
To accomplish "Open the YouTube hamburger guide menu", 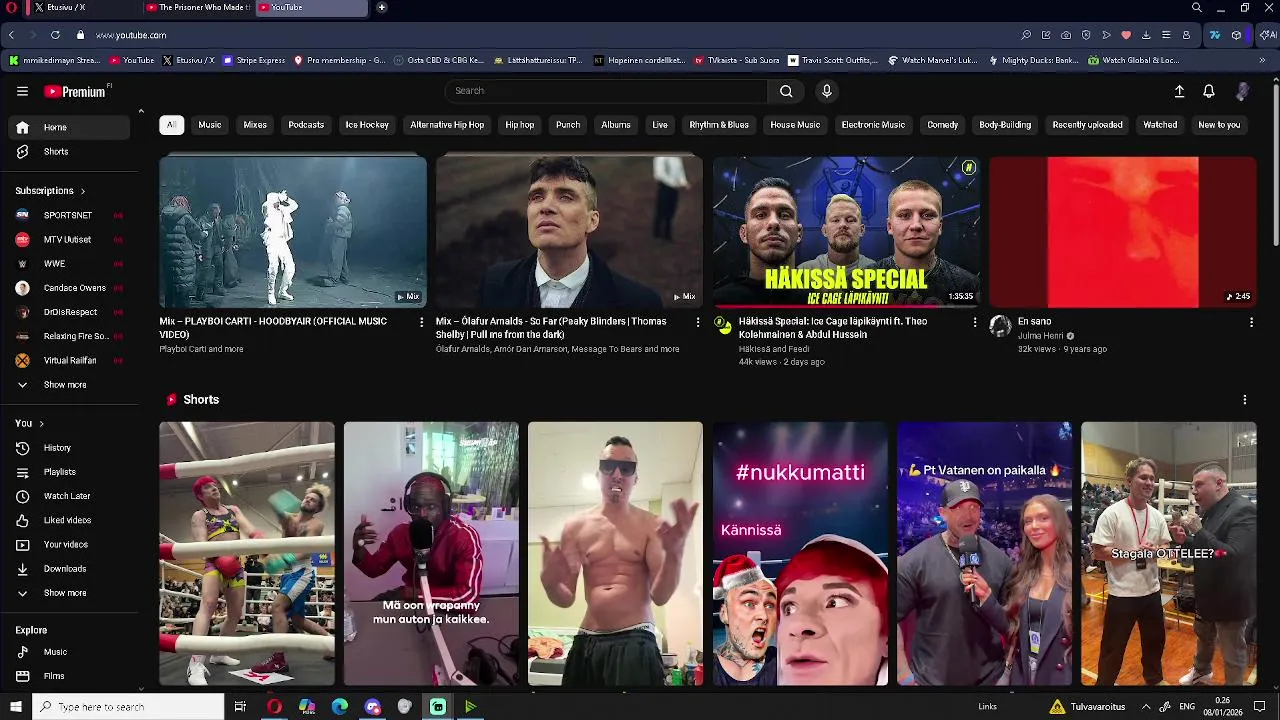I will [22, 91].
